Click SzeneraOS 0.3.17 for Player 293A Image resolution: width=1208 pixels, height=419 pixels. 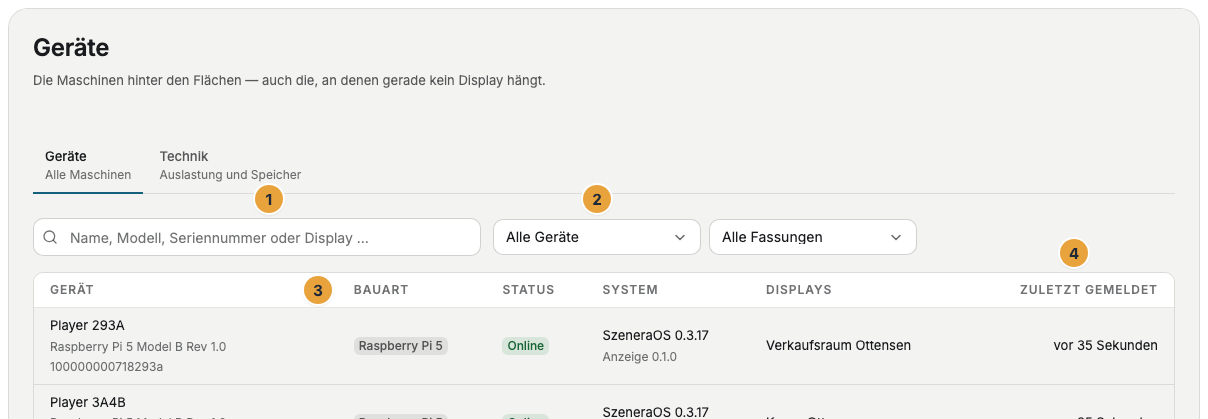click(655, 335)
